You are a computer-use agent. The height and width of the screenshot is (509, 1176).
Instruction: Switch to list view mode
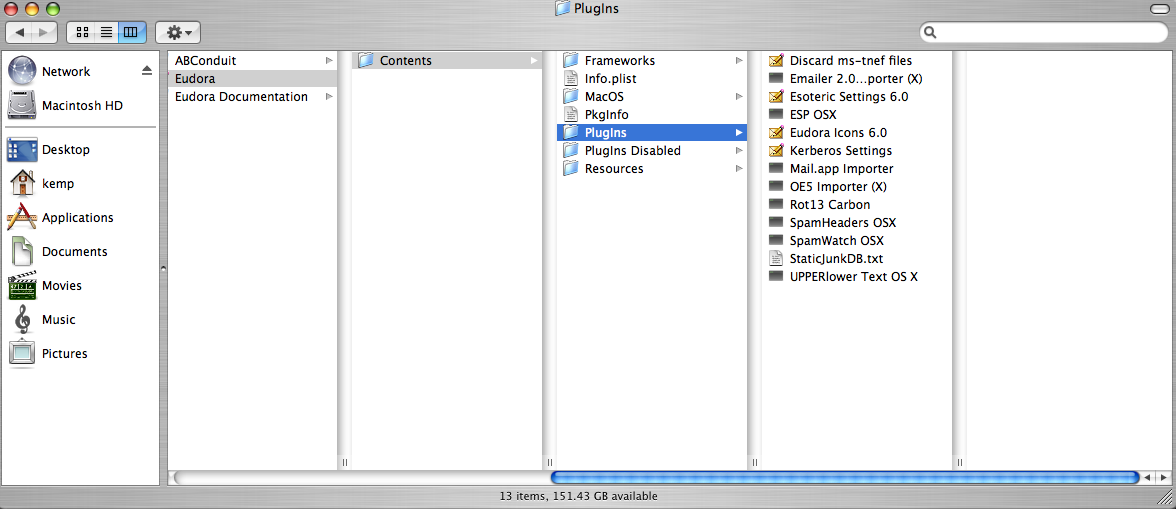point(106,32)
